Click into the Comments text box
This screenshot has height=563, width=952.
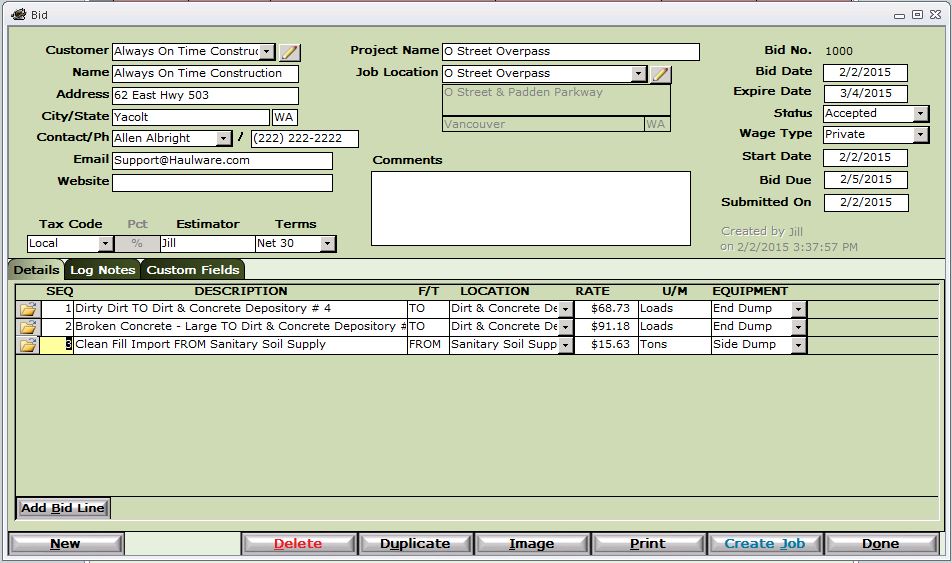531,208
